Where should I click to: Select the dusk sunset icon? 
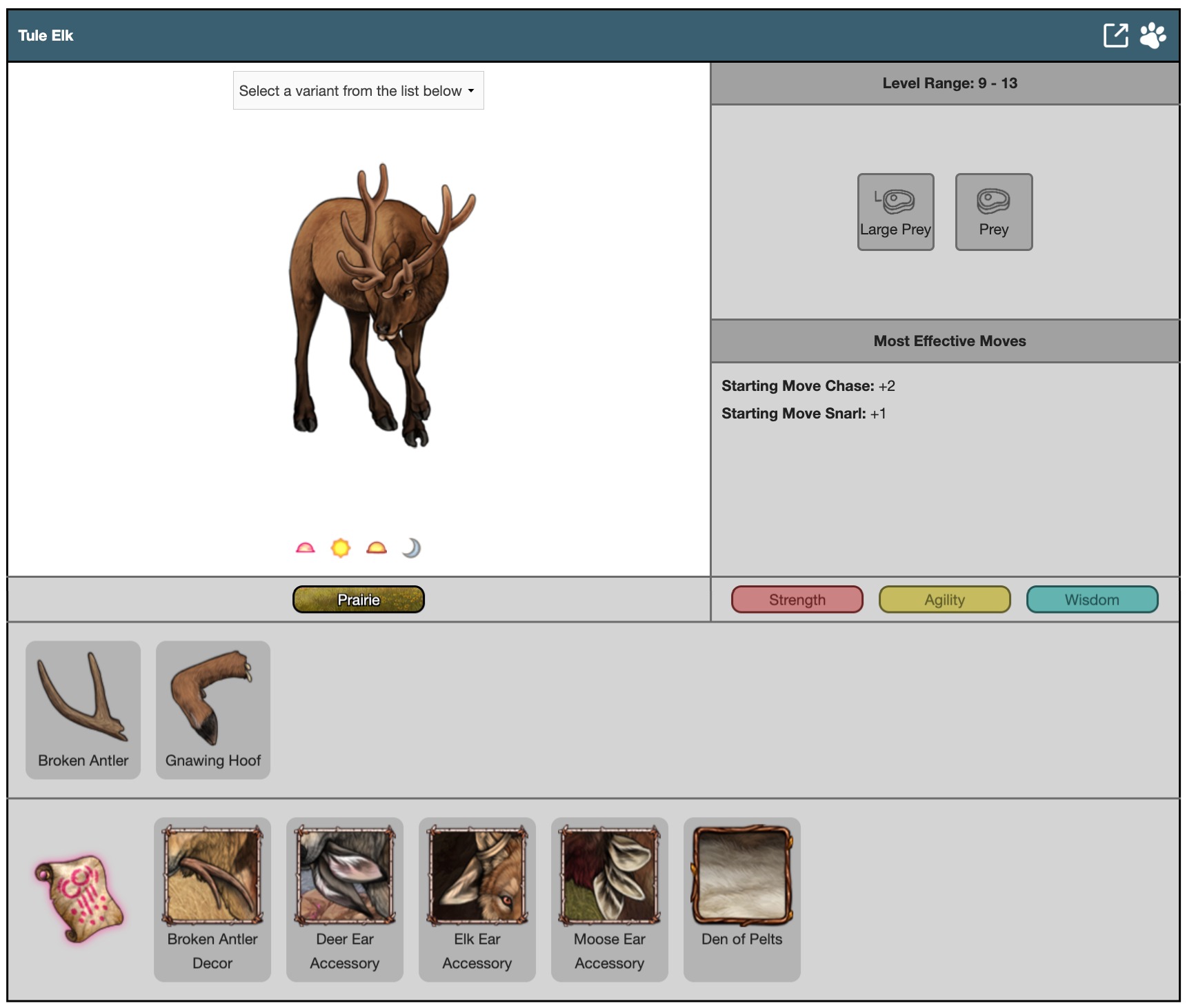tap(377, 548)
